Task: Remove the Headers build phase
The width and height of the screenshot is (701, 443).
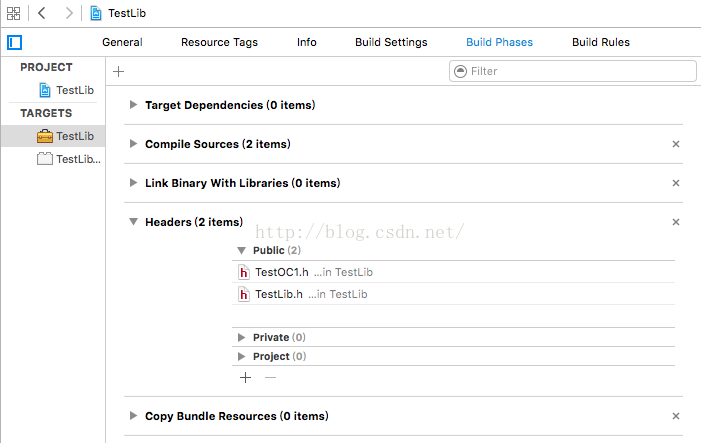Action: 676,222
